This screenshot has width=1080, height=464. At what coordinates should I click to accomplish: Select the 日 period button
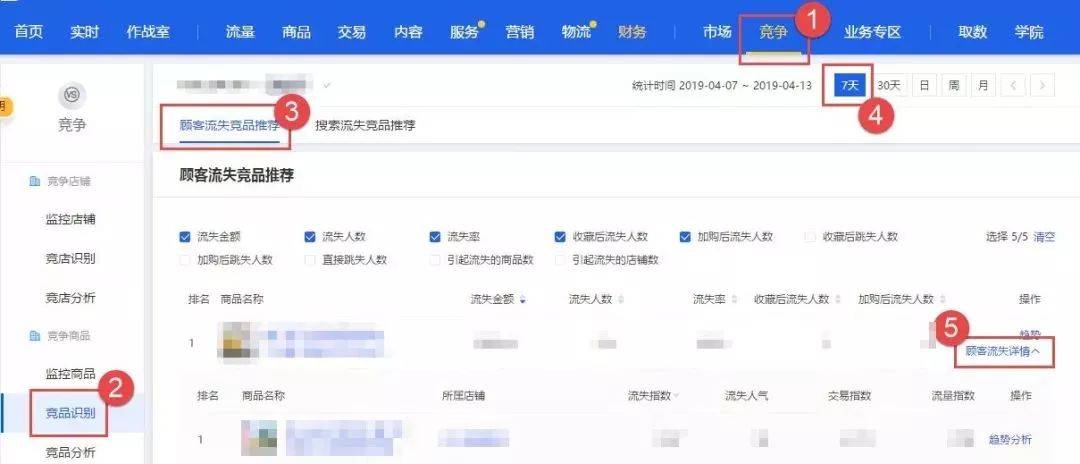click(924, 85)
